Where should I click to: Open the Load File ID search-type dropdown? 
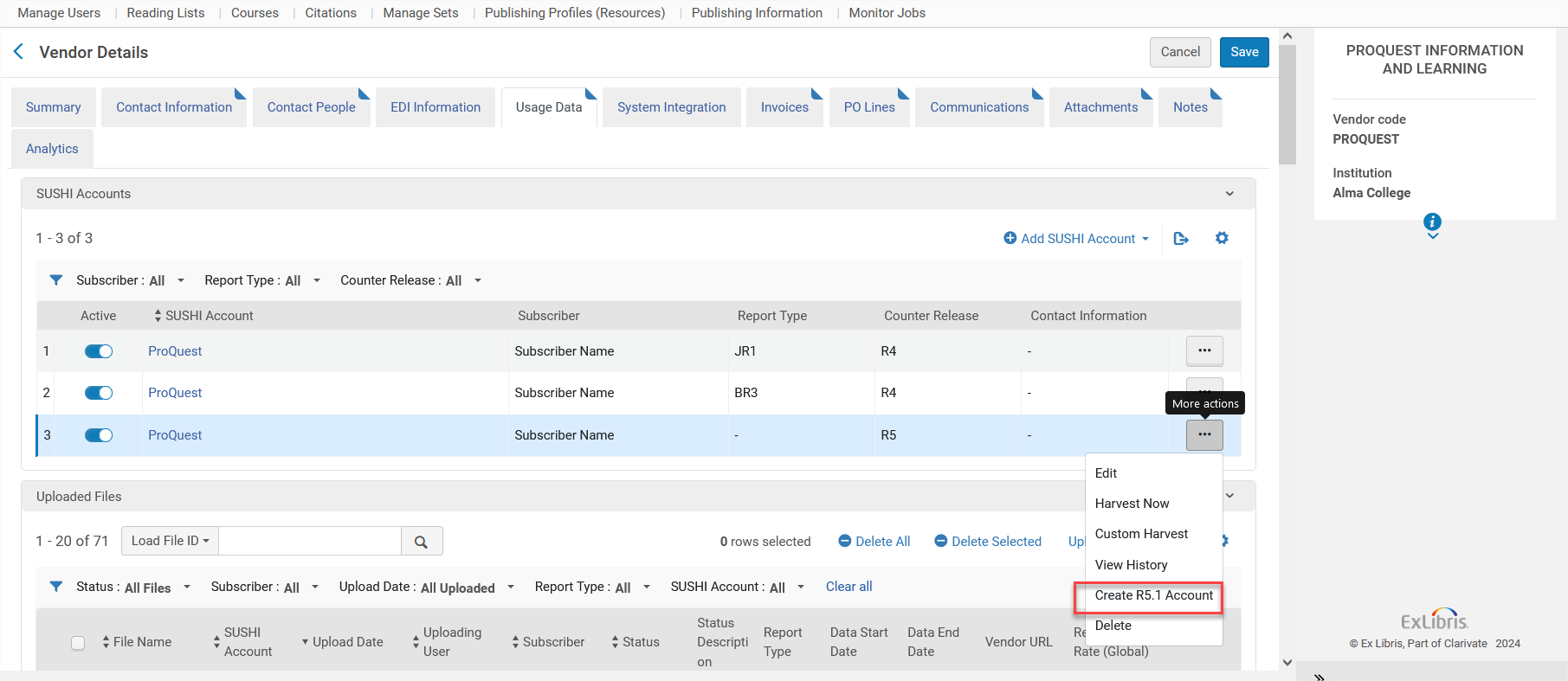tap(170, 541)
